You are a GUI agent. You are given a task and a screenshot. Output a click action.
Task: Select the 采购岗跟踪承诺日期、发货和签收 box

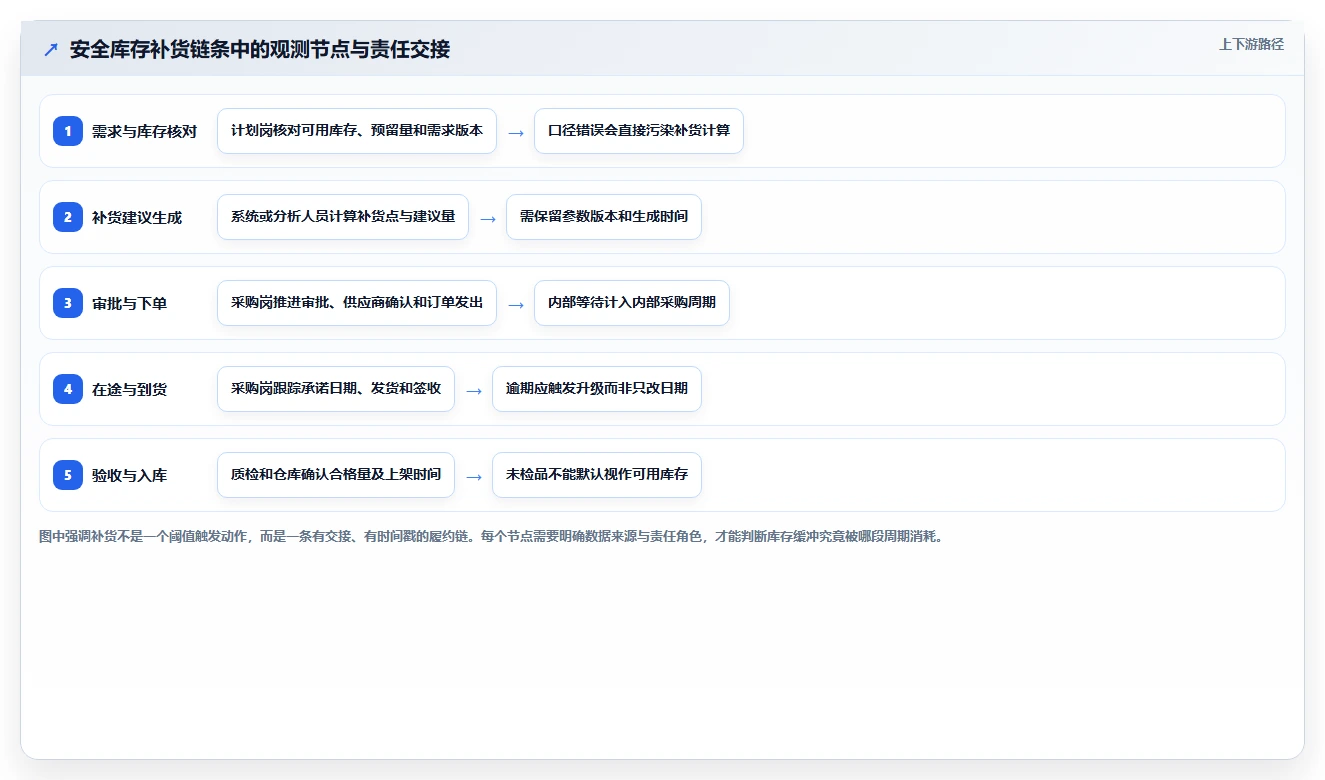point(336,389)
